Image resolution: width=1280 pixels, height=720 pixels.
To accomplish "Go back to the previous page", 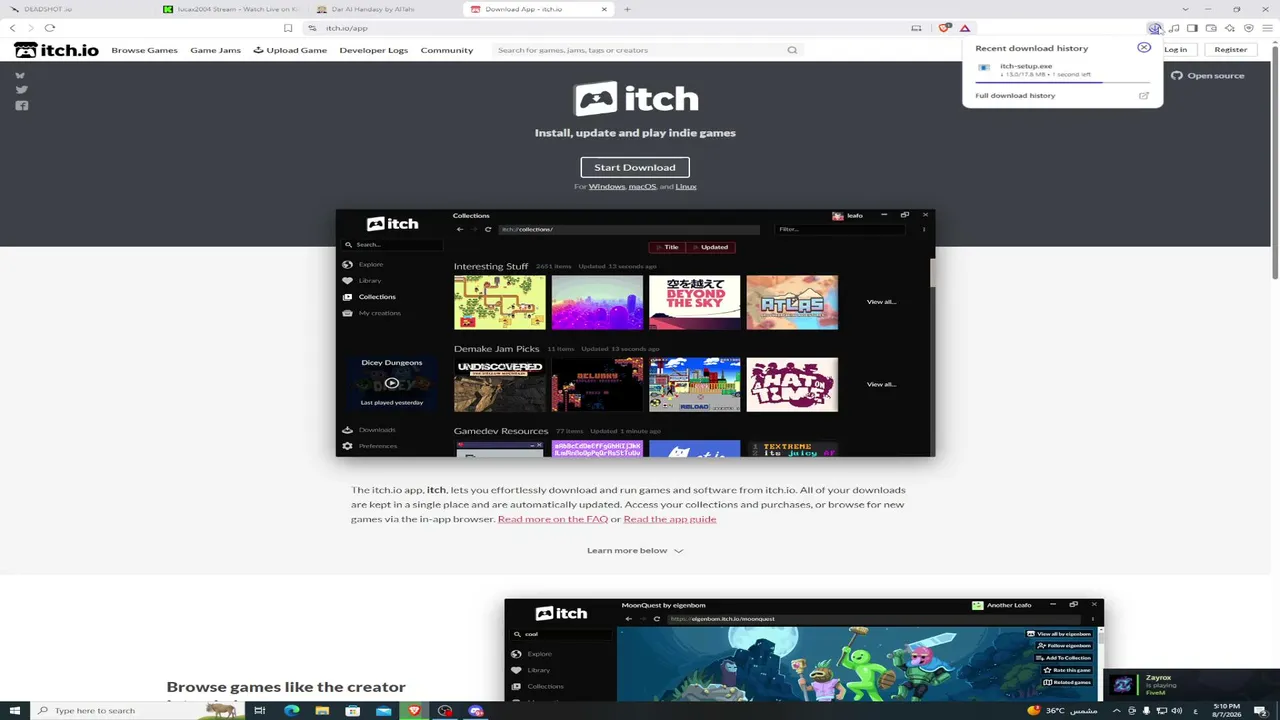I will point(13,28).
